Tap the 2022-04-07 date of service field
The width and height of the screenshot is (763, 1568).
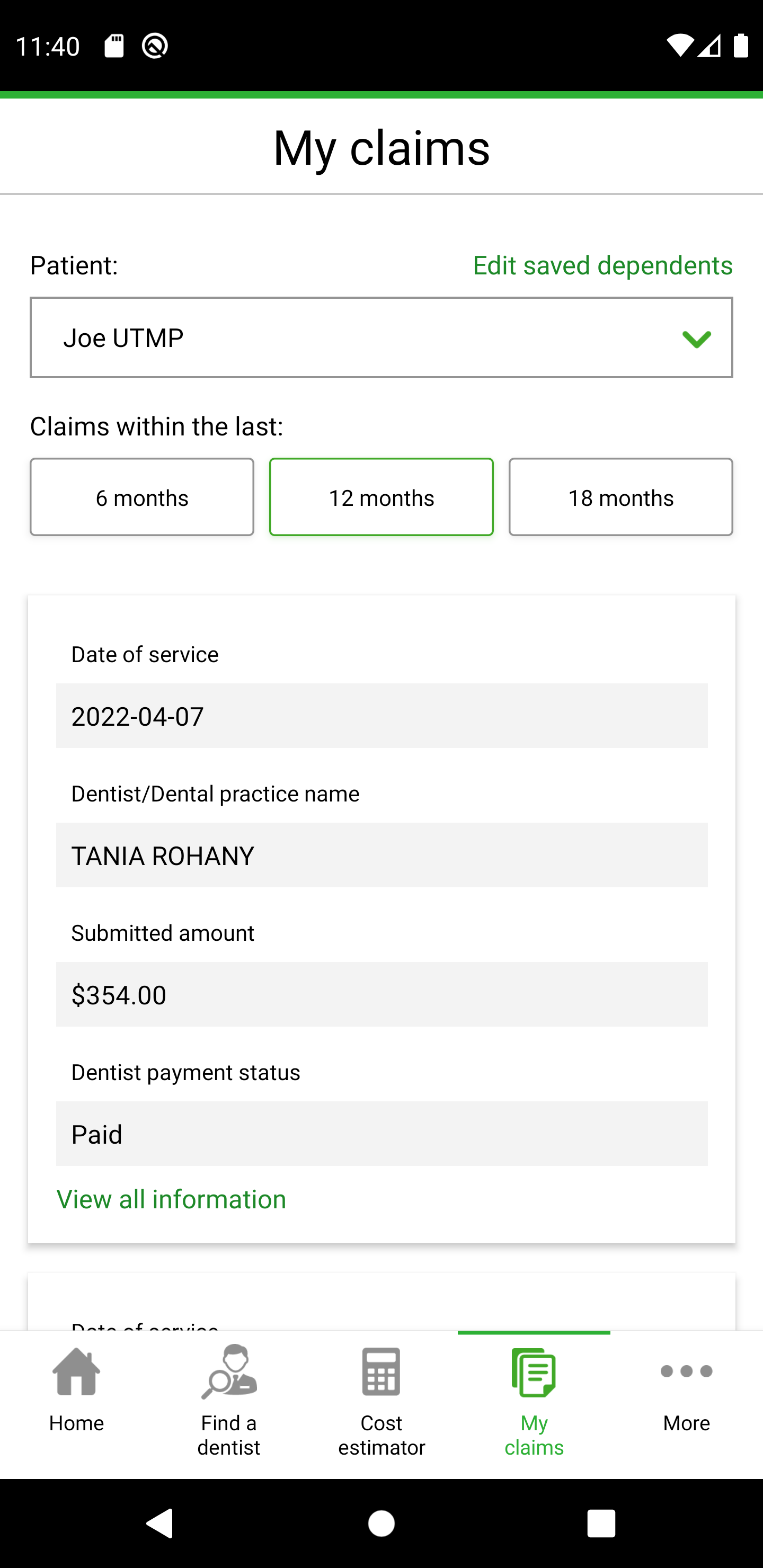click(x=381, y=716)
